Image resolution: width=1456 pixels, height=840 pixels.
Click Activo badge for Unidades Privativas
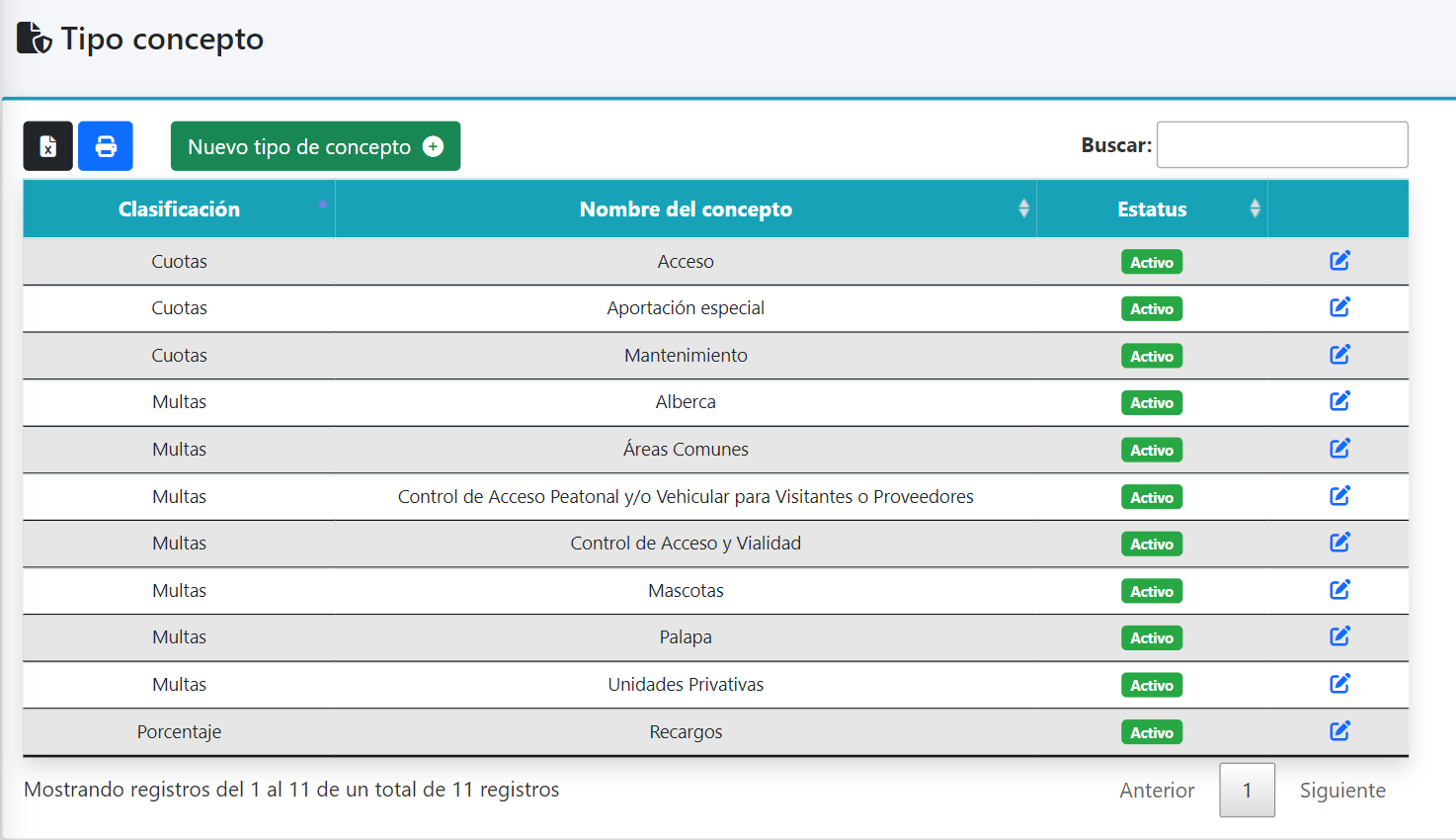(x=1152, y=685)
